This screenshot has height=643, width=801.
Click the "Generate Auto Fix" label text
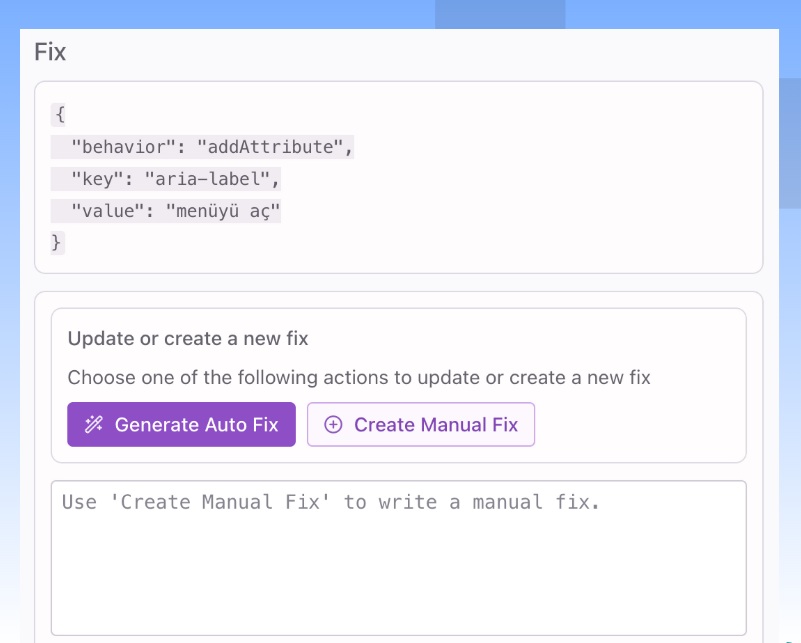tap(196, 425)
